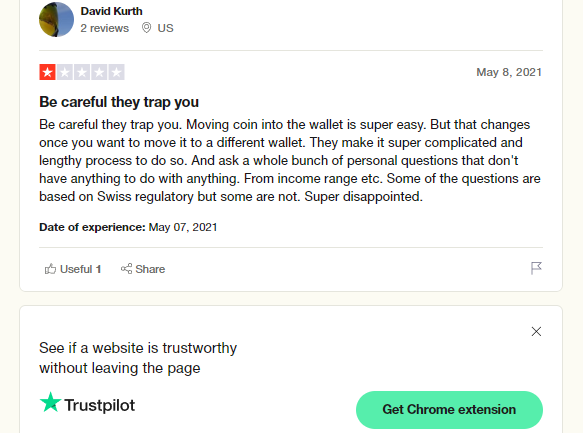Click the Share network icon
Viewport: 583px width, 433px height.
(126, 269)
